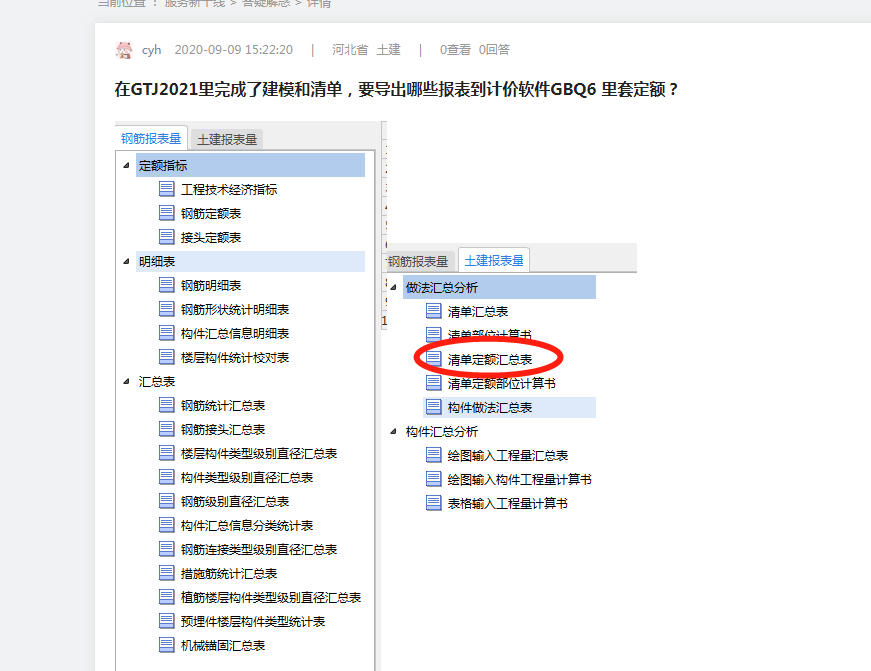Switch to 钢筋报表量 tab in left panel

pyautogui.click(x=151, y=138)
